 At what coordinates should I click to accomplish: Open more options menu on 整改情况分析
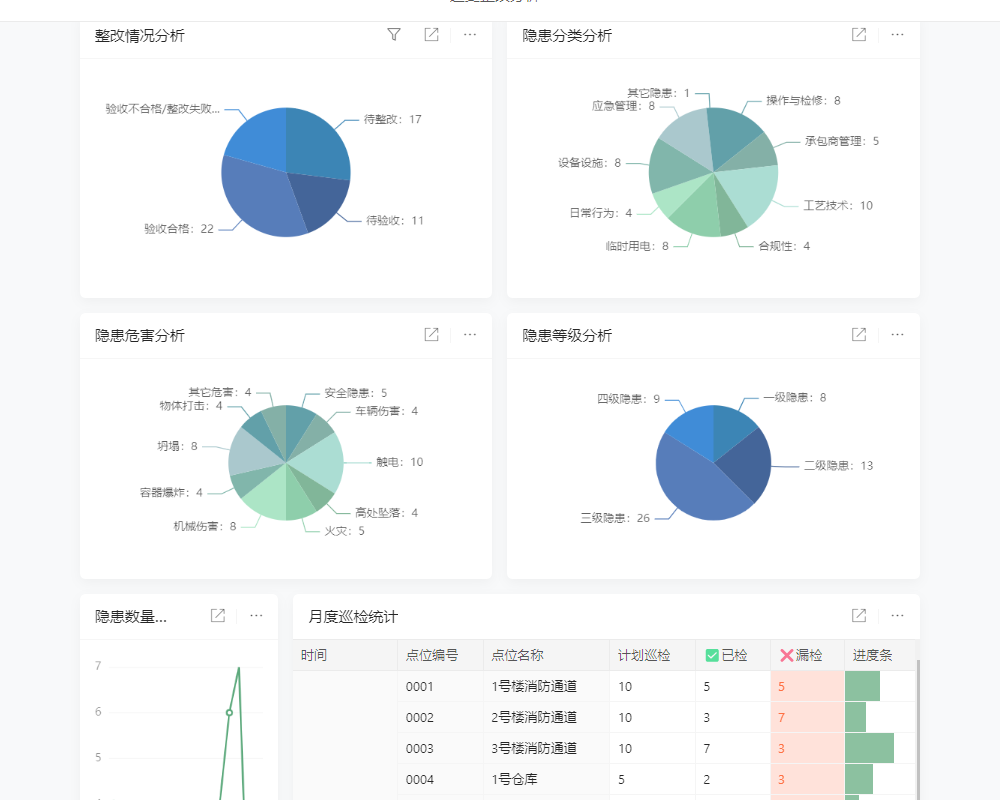point(469,34)
